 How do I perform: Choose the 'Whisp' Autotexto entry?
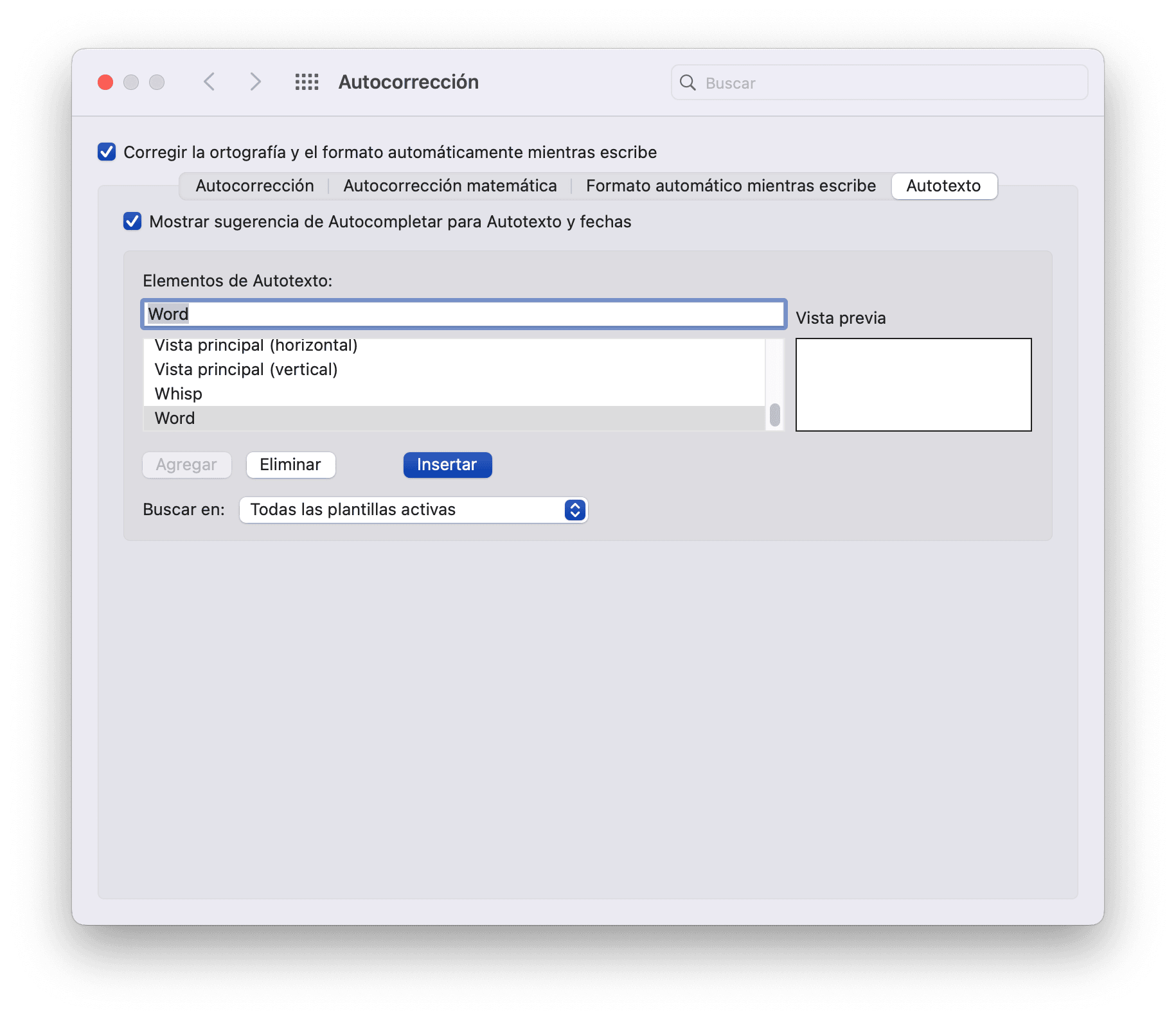tap(454, 394)
